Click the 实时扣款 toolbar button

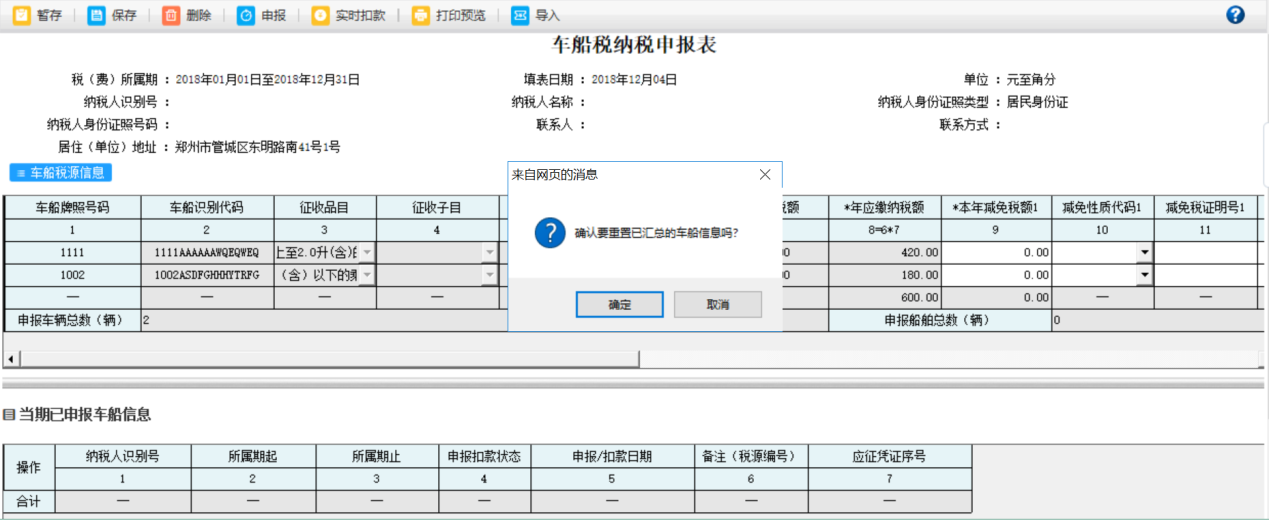[x=348, y=15]
